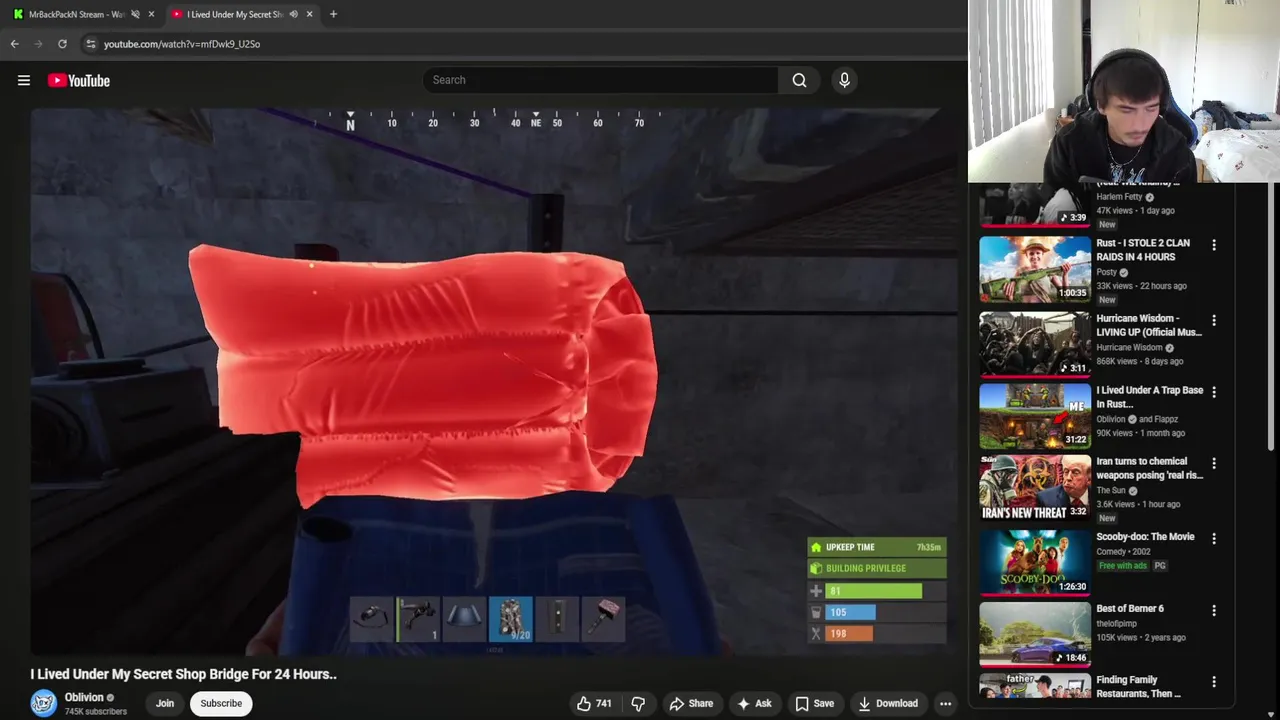1280x720 pixels.
Task: Open options menu for Finding Family Restaurants
Action: tap(1214, 682)
